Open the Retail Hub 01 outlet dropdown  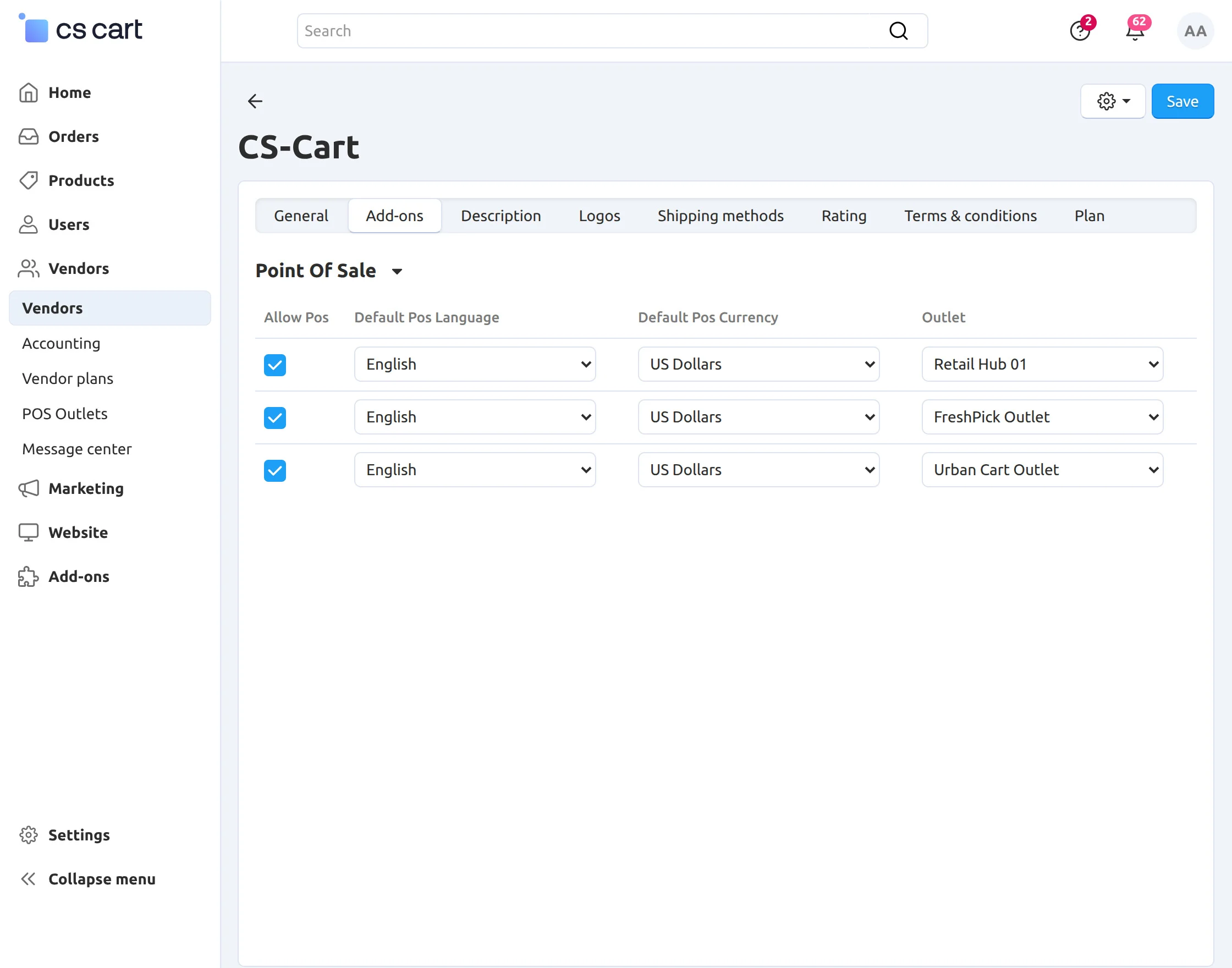tap(1042, 365)
